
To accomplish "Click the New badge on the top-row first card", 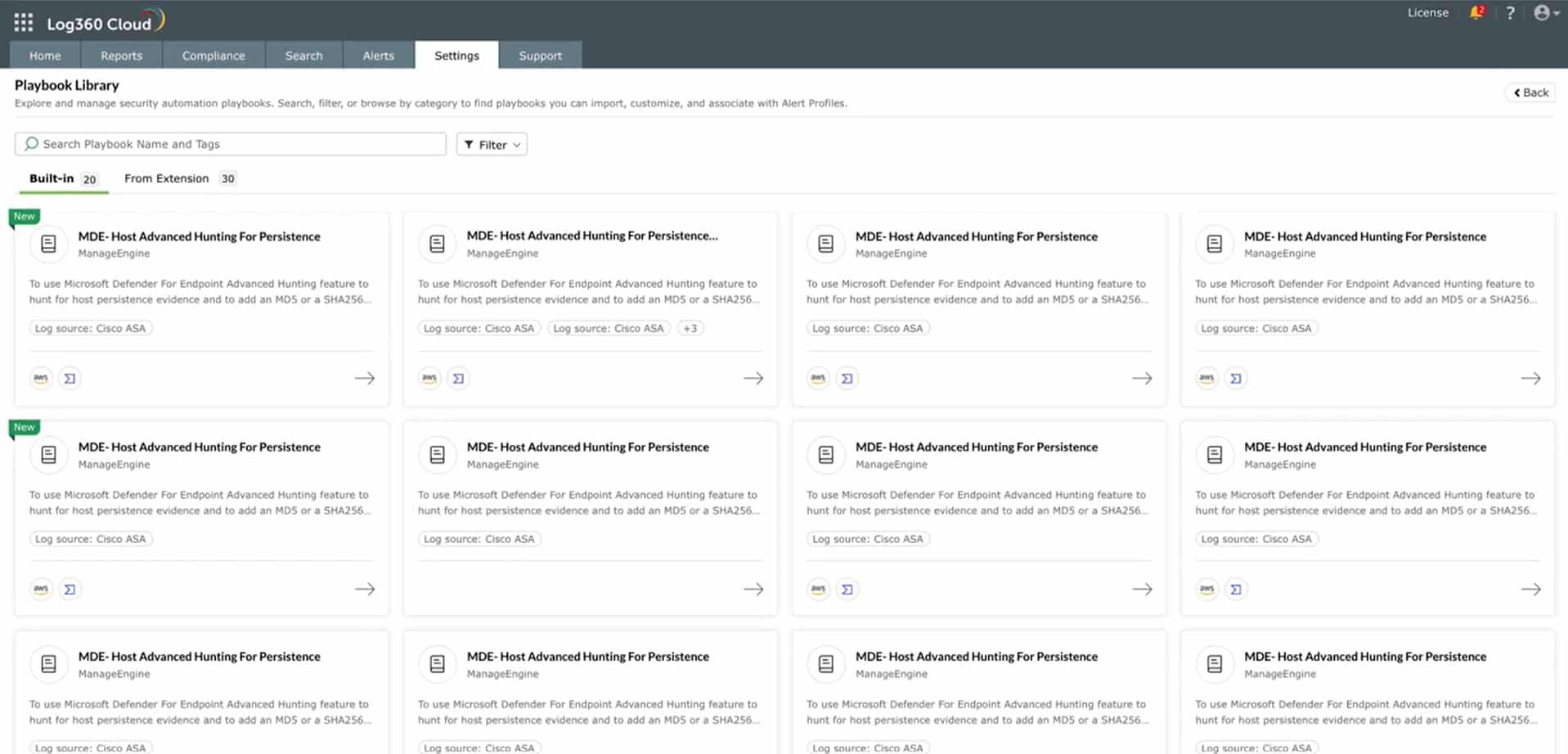I will [x=25, y=217].
